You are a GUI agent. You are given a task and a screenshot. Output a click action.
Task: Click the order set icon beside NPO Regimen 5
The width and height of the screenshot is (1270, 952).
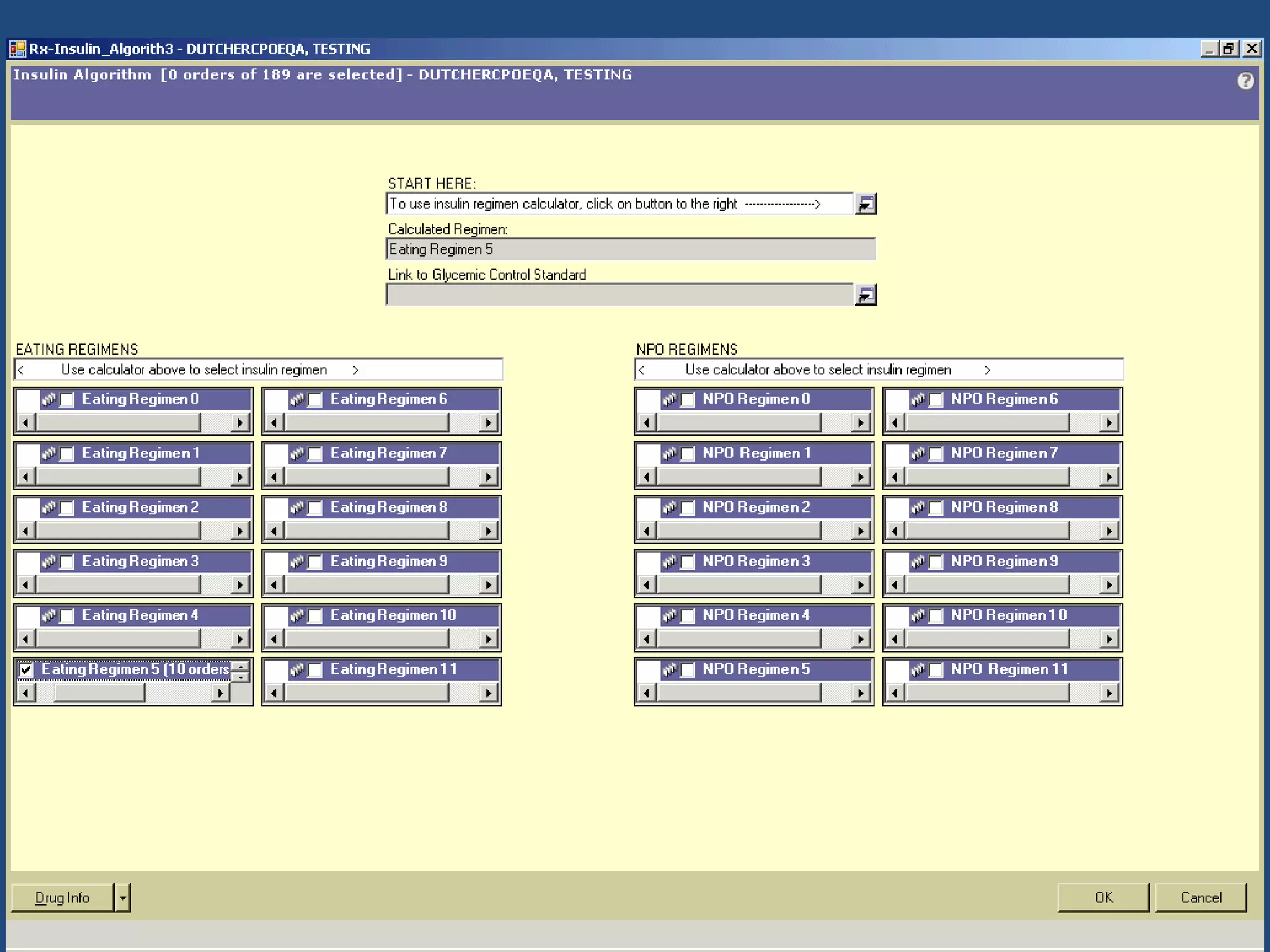pos(669,669)
